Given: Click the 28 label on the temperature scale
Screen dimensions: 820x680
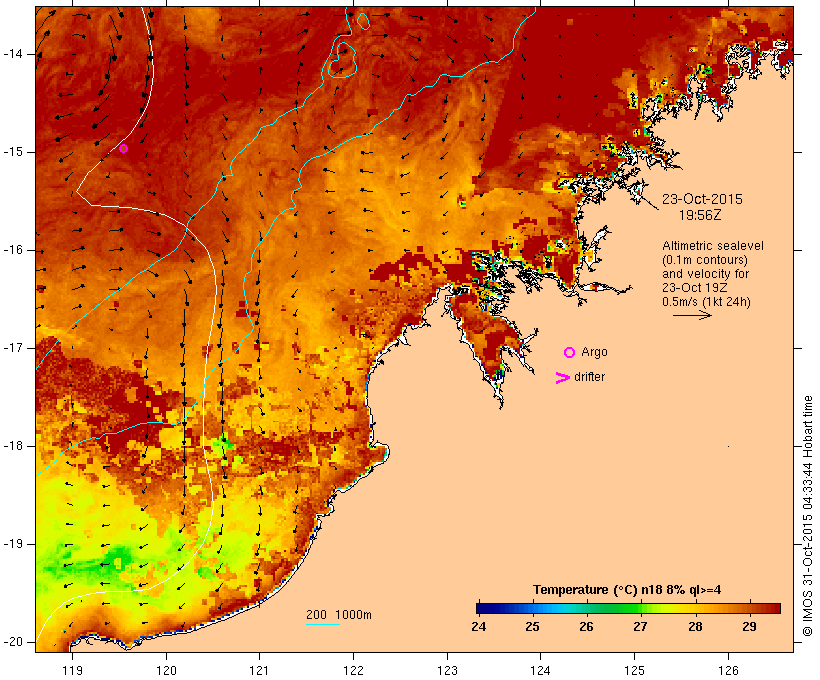Looking at the screenshot, I should click(x=695, y=626).
